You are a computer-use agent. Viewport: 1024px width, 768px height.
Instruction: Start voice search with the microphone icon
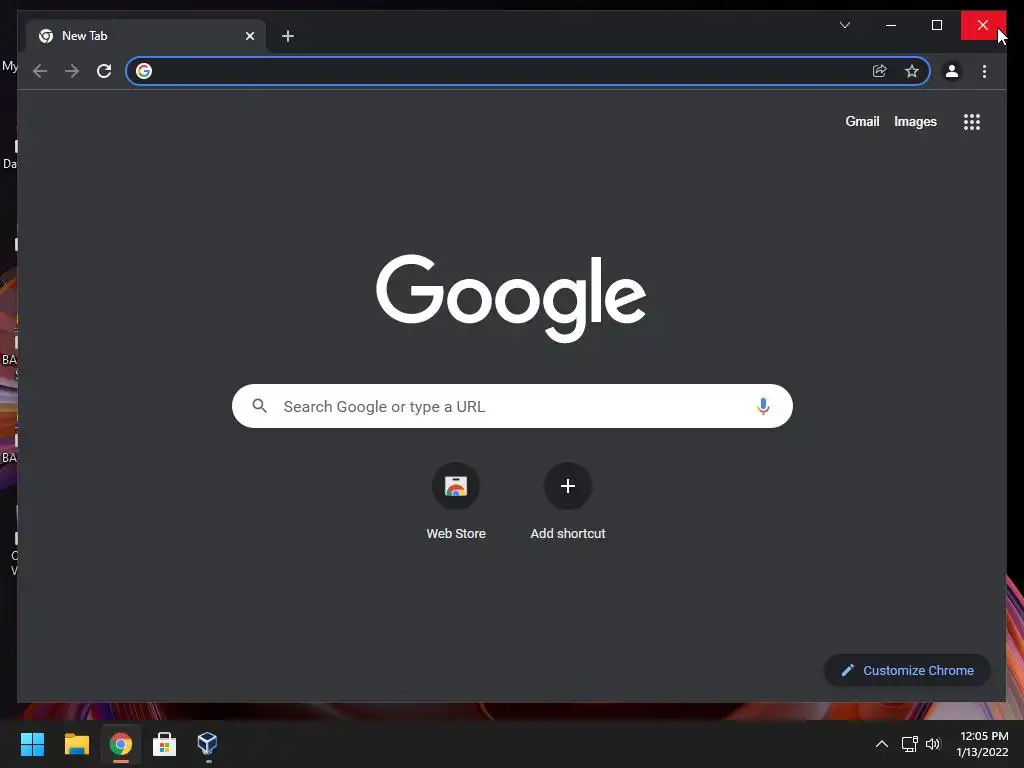(763, 406)
